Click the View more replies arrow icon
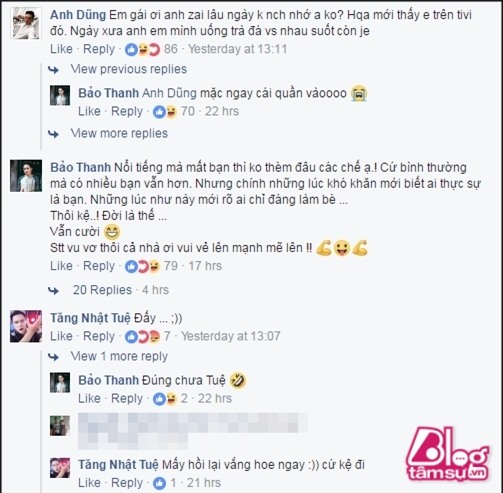This screenshot has height=493, width=503. coord(54,134)
